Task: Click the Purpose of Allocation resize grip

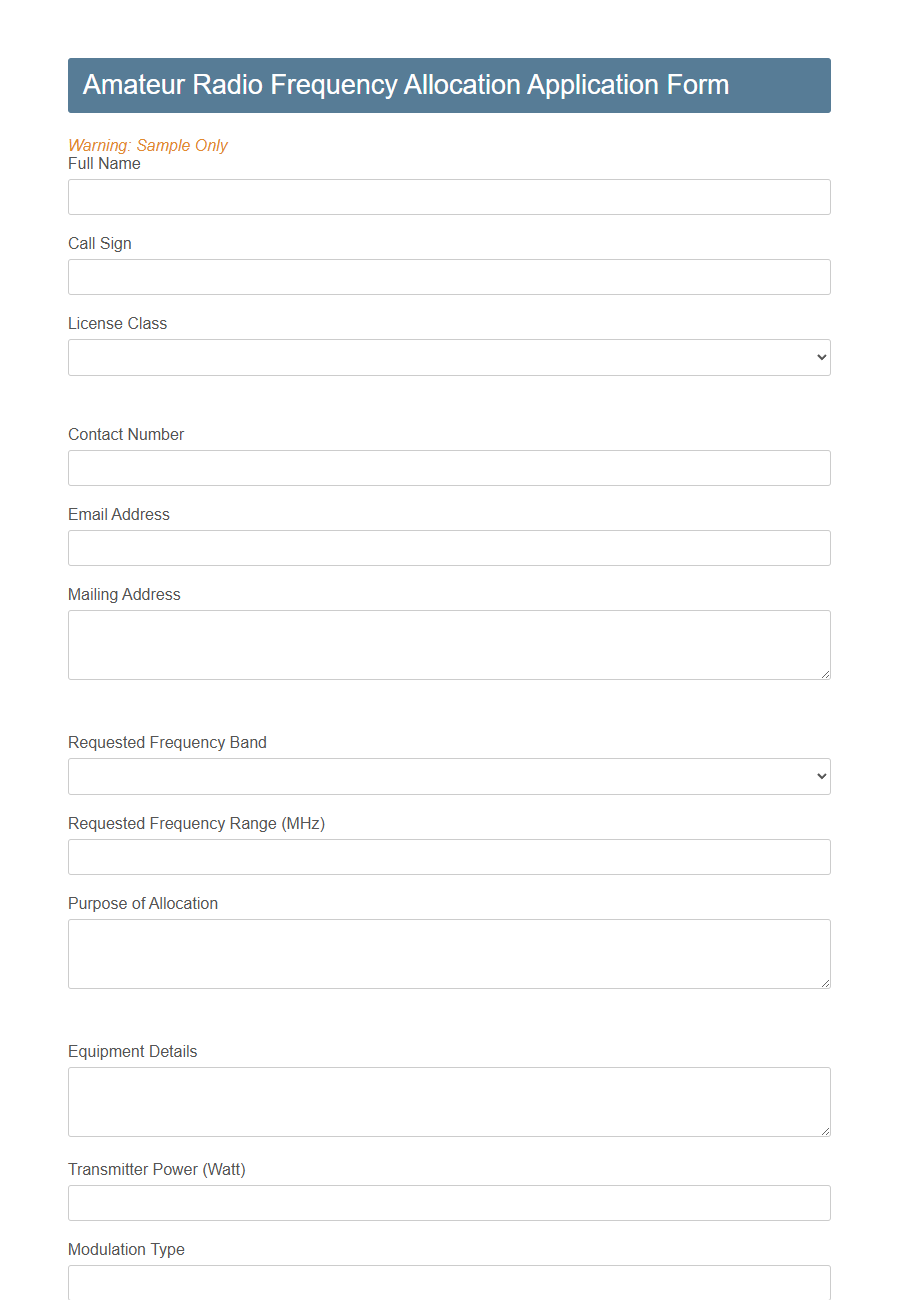Action: [826, 985]
